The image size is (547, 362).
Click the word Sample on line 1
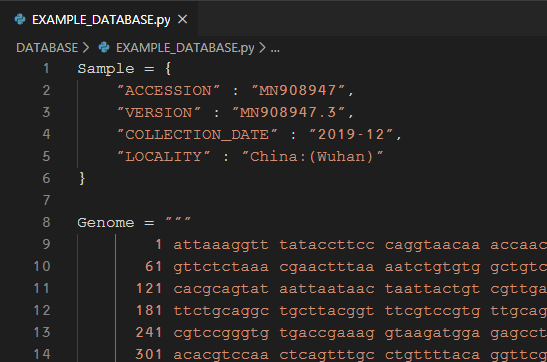[x=106, y=69]
